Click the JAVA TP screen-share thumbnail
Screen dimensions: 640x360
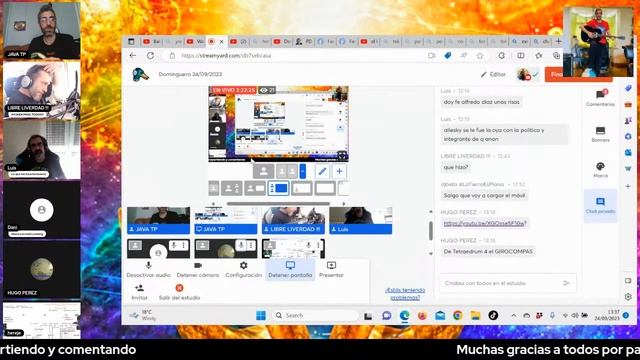pyautogui.click(x=226, y=220)
